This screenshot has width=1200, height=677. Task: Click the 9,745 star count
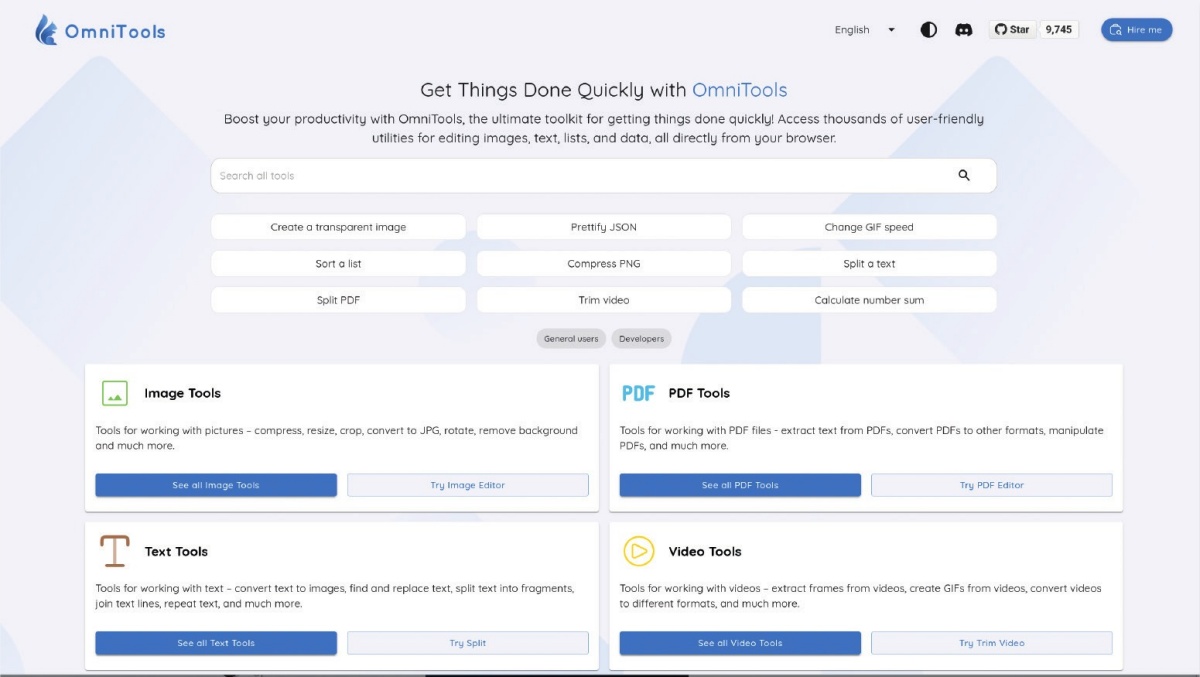point(1059,30)
